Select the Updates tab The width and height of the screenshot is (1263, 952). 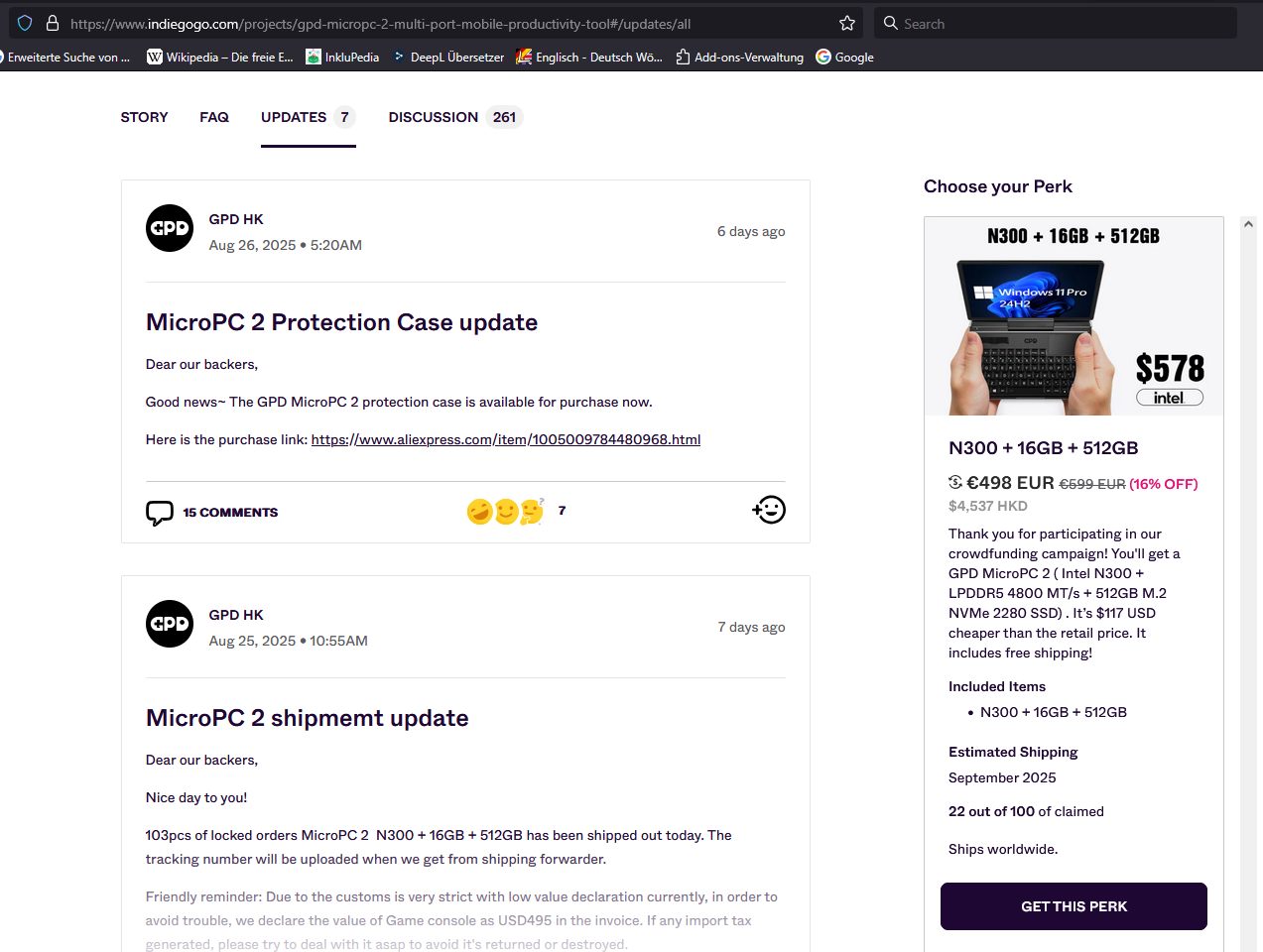click(309, 117)
